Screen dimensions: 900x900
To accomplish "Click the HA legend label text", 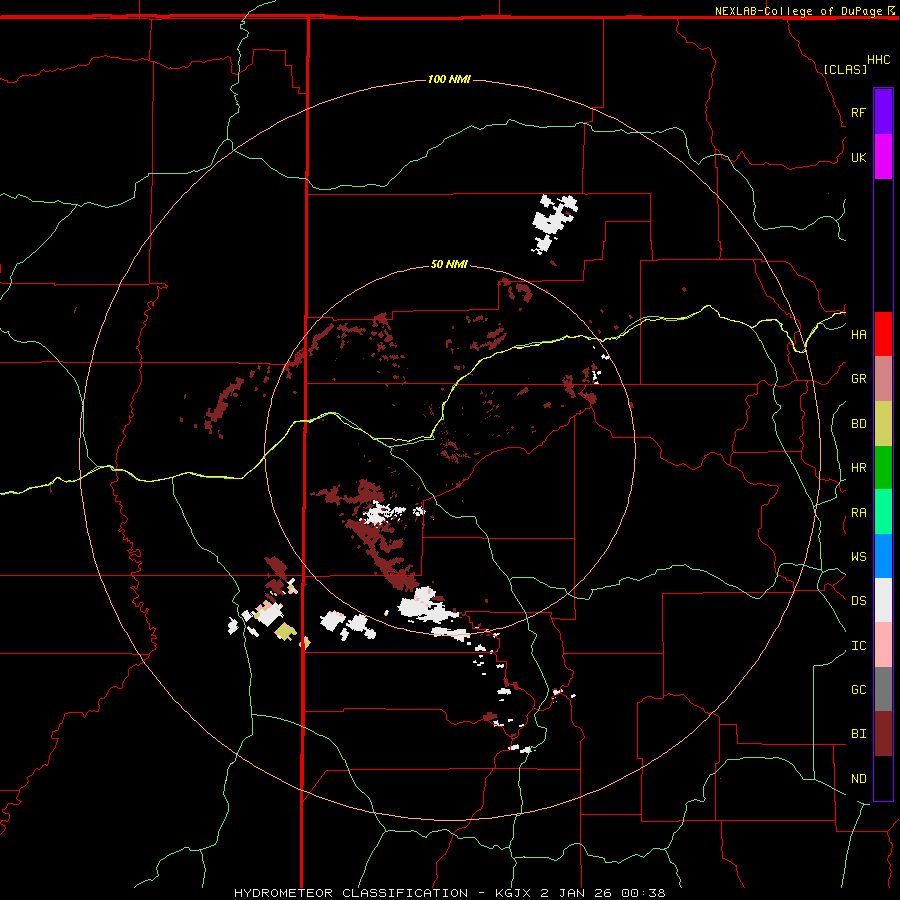I will (858, 335).
